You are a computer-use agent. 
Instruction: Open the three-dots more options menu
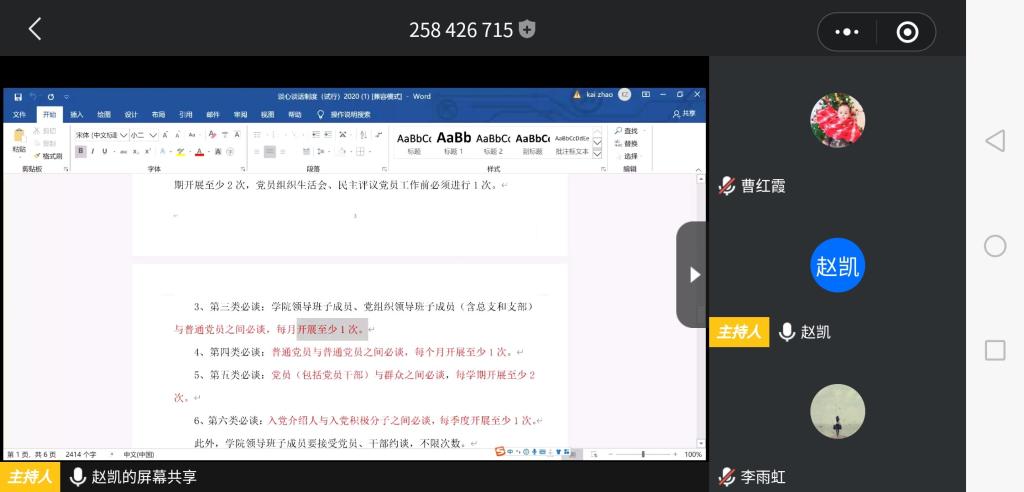[x=847, y=32]
